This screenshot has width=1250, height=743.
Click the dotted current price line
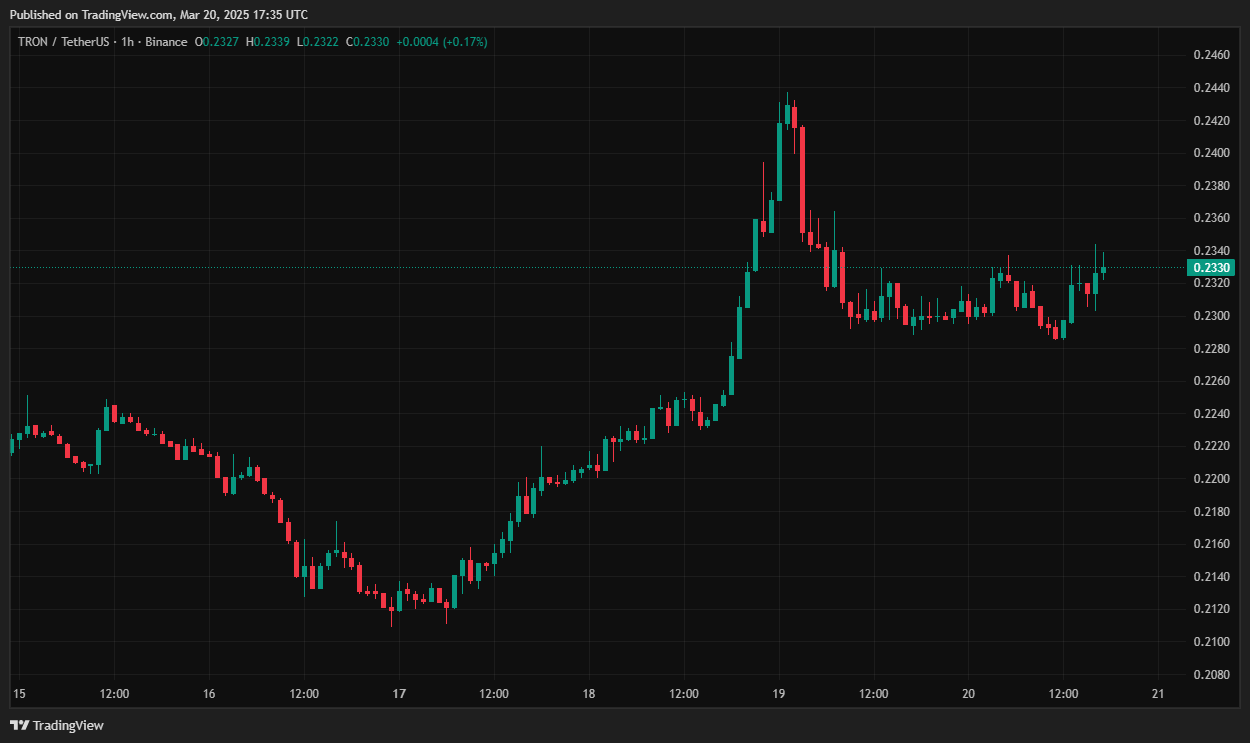tap(600, 268)
